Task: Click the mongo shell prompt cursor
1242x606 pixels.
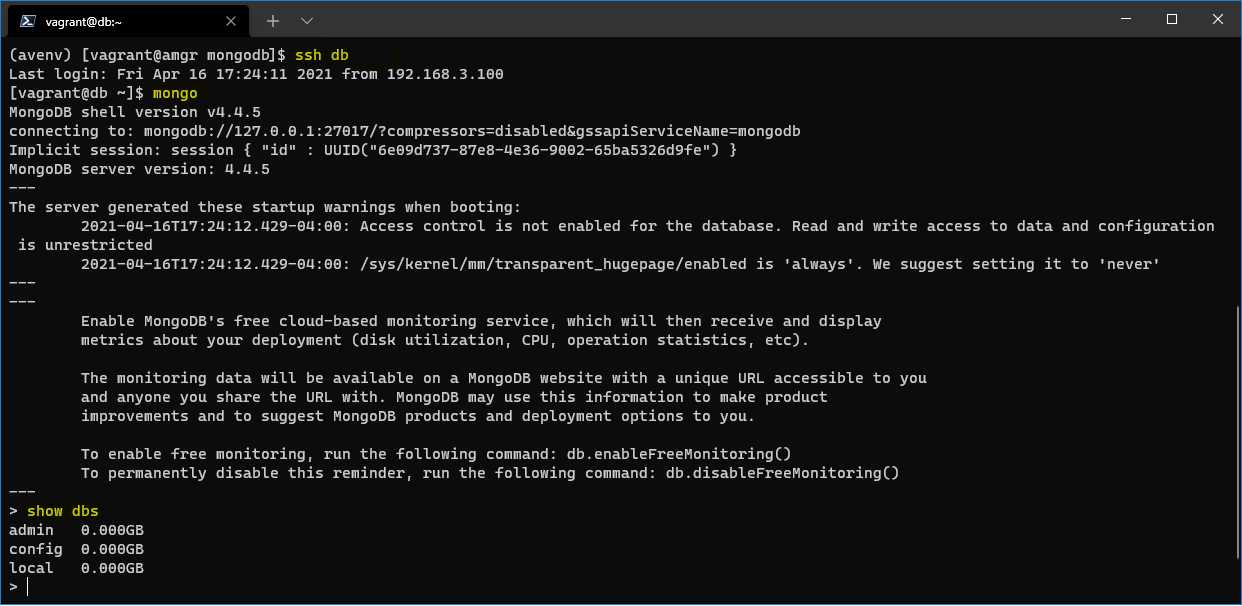Action: click(27, 586)
